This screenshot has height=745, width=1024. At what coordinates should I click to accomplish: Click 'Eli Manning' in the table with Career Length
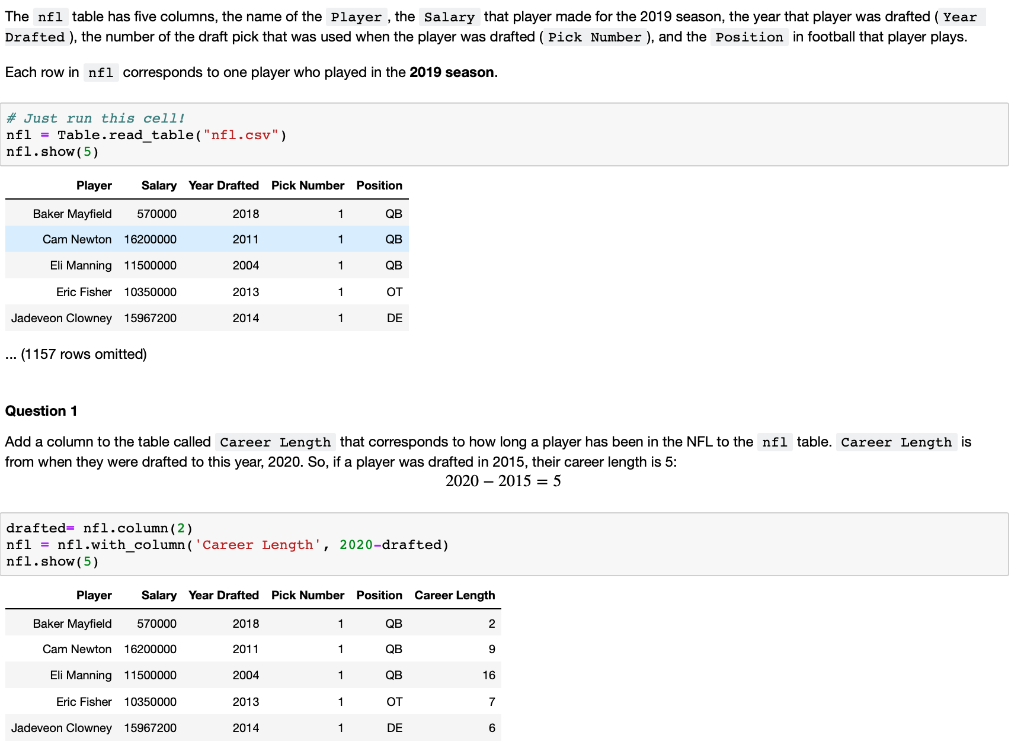[81, 675]
